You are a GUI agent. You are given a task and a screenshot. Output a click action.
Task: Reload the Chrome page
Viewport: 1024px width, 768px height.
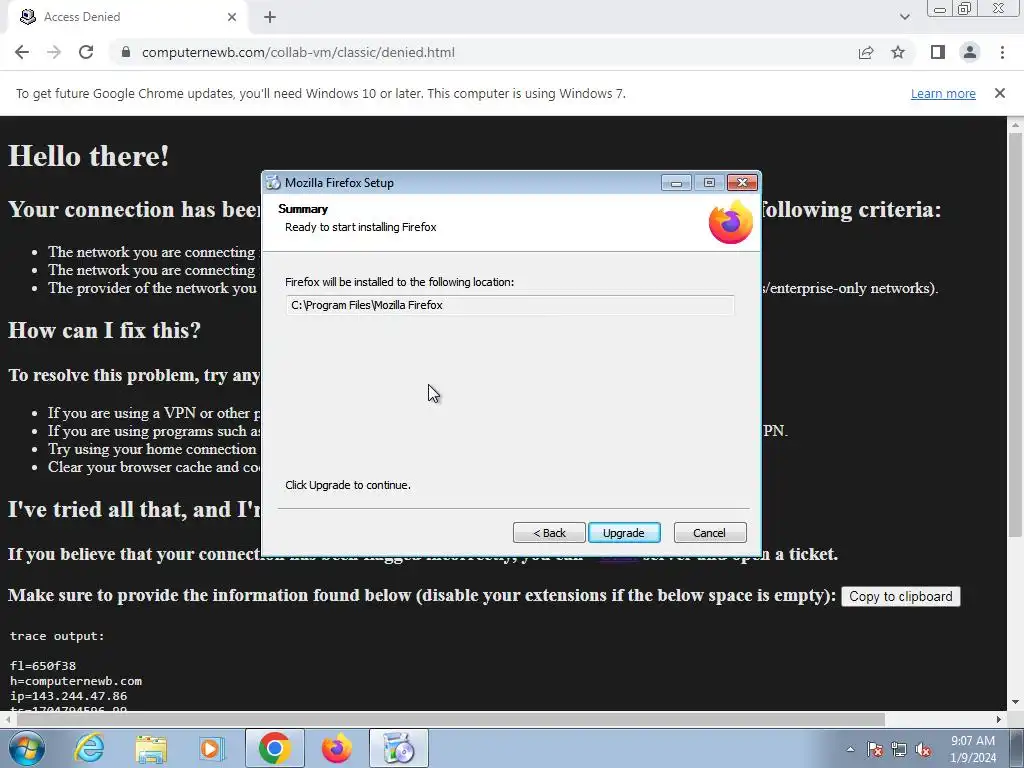click(86, 52)
